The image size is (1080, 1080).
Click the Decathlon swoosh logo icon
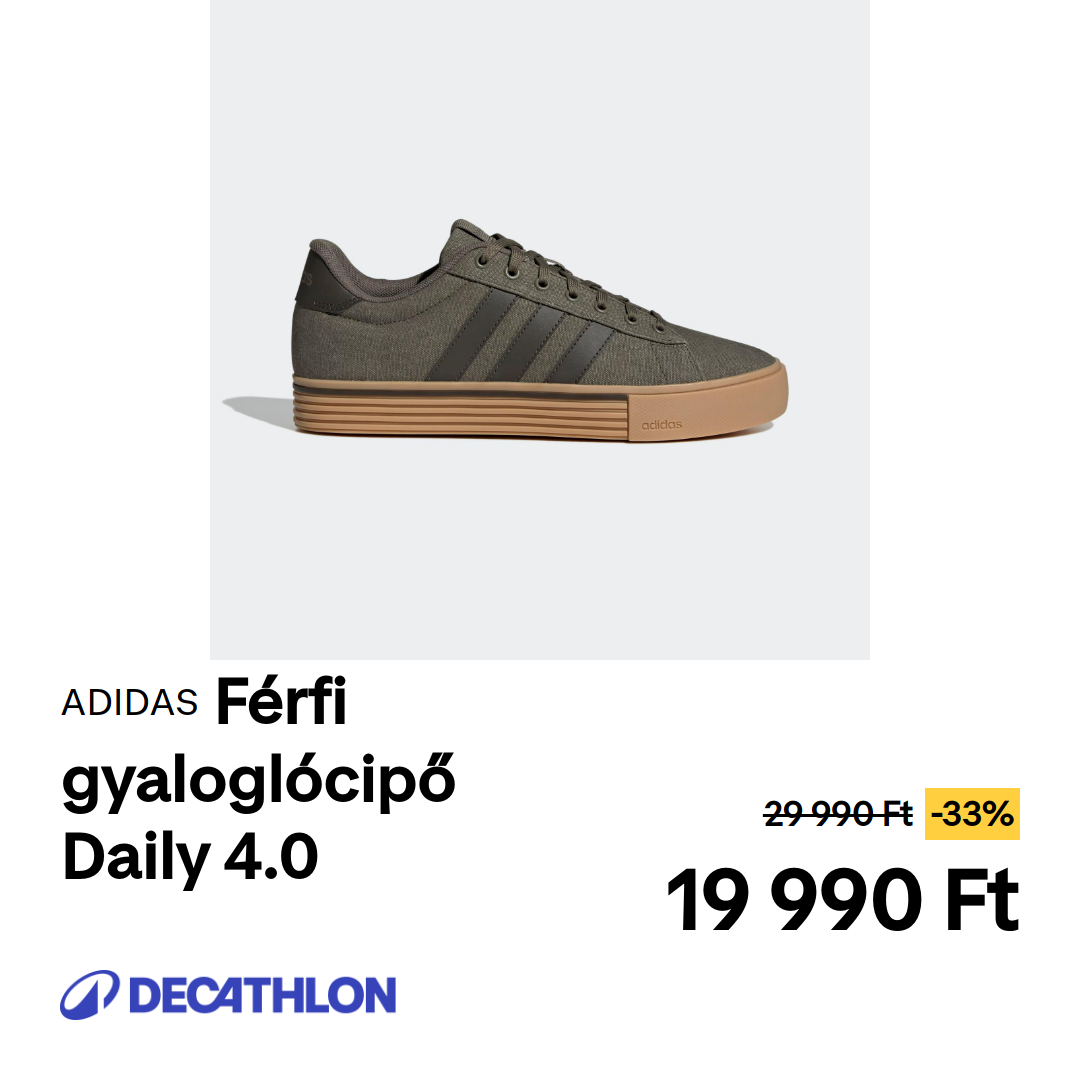click(x=90, y=995)
